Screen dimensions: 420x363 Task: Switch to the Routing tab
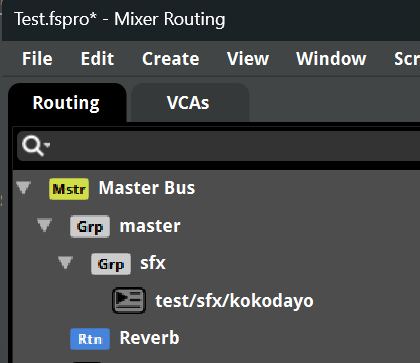(x=67, y=103)
